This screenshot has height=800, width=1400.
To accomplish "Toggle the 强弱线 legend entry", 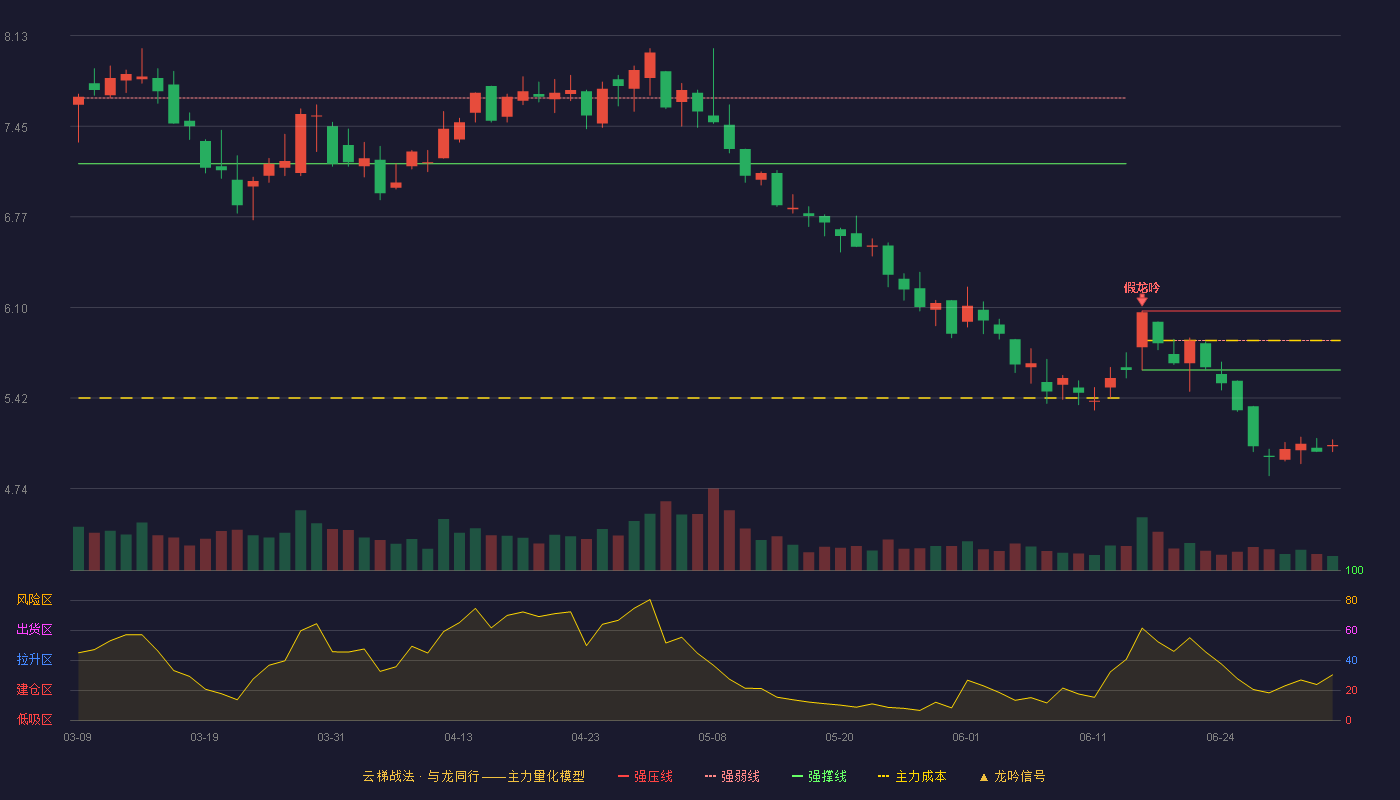I will [733, 776].
